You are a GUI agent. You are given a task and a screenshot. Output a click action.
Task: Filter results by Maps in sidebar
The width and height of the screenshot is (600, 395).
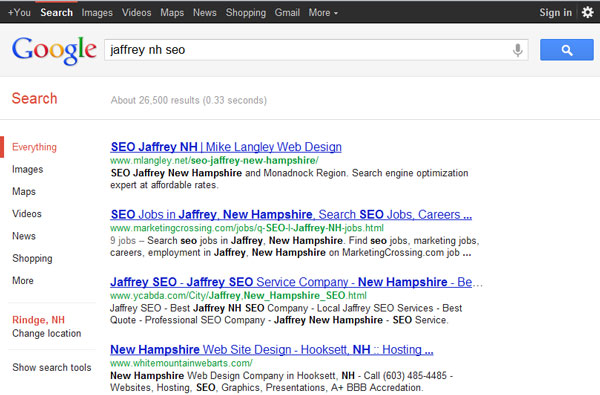(x=24, y=191)
